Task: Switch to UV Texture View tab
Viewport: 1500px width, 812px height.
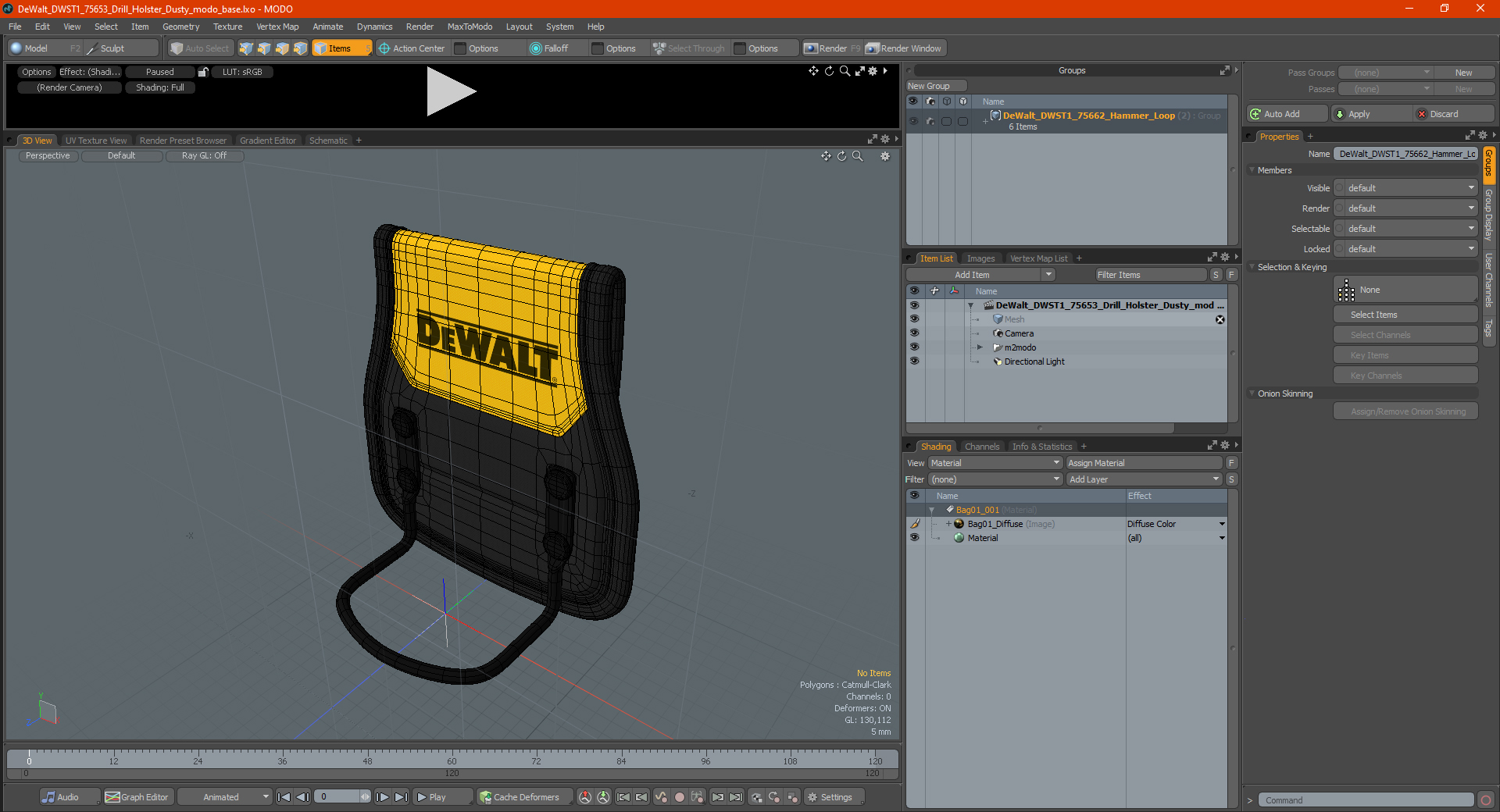Action: point(95,141)
